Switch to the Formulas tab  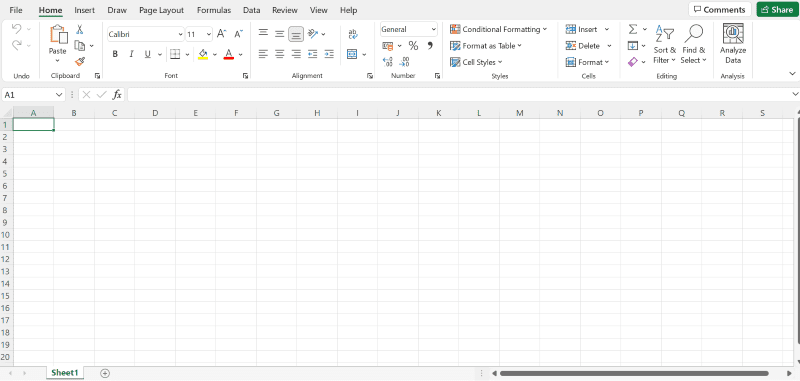point(214,10)
